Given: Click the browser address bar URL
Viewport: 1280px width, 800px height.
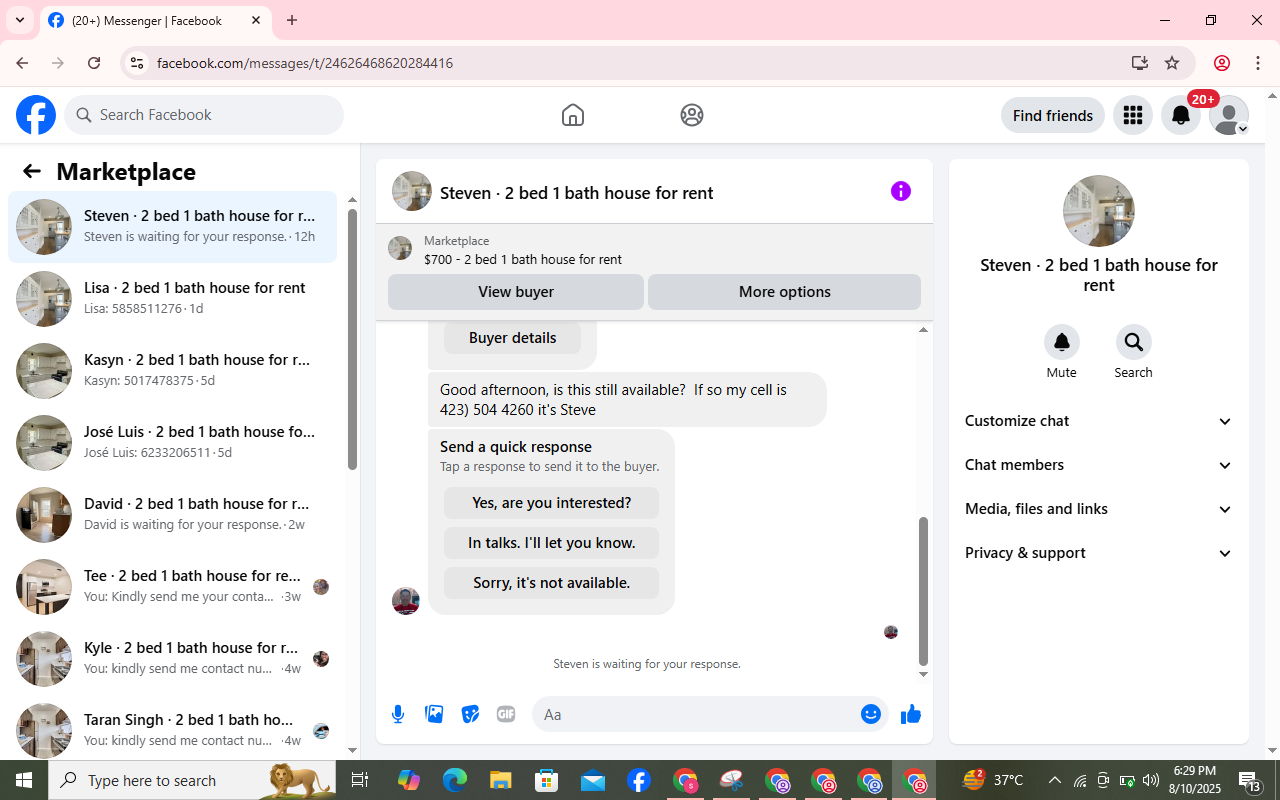Looking at the screenshot, I should click(305, 63).
